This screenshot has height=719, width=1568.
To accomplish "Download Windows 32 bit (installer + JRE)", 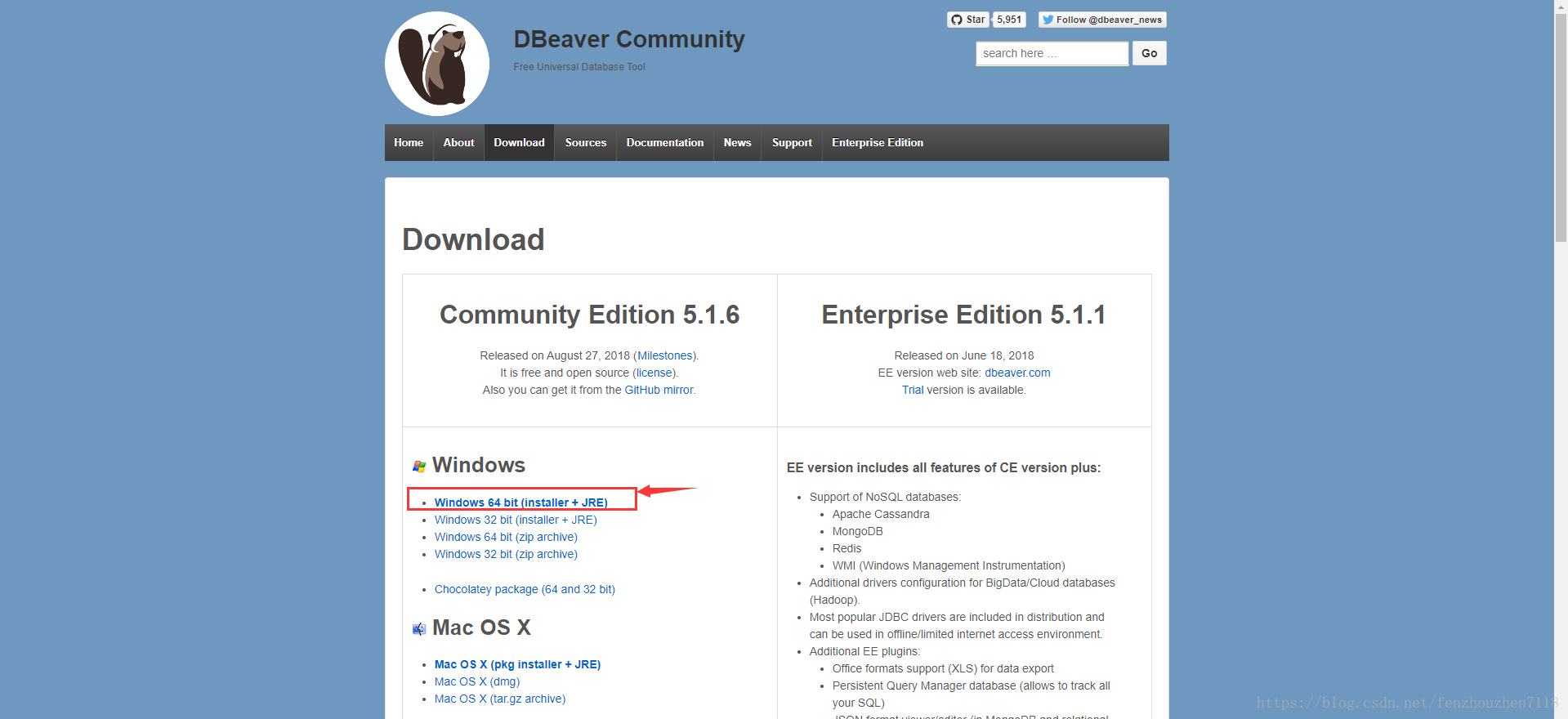I will point(516,520).
